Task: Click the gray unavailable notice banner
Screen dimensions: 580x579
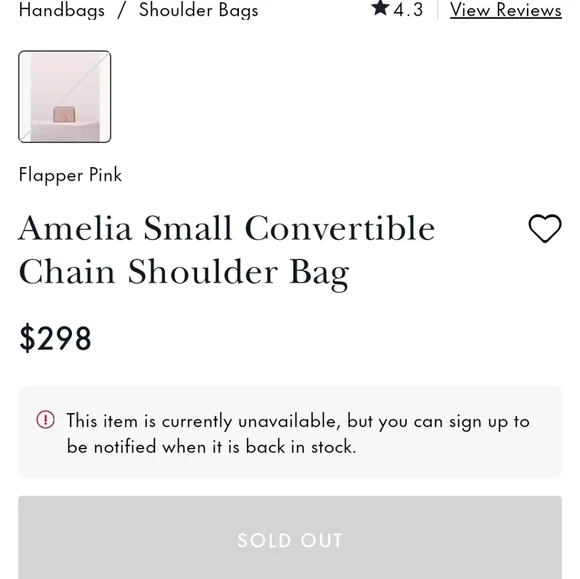Action: click(x=290, y=432)
